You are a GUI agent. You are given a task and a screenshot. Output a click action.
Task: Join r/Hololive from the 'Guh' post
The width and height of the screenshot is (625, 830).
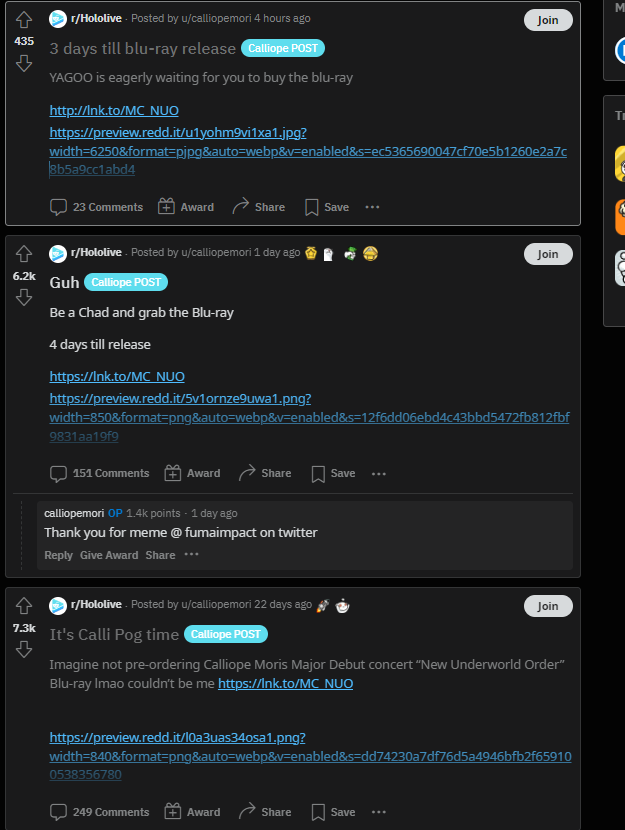[548, 254]
